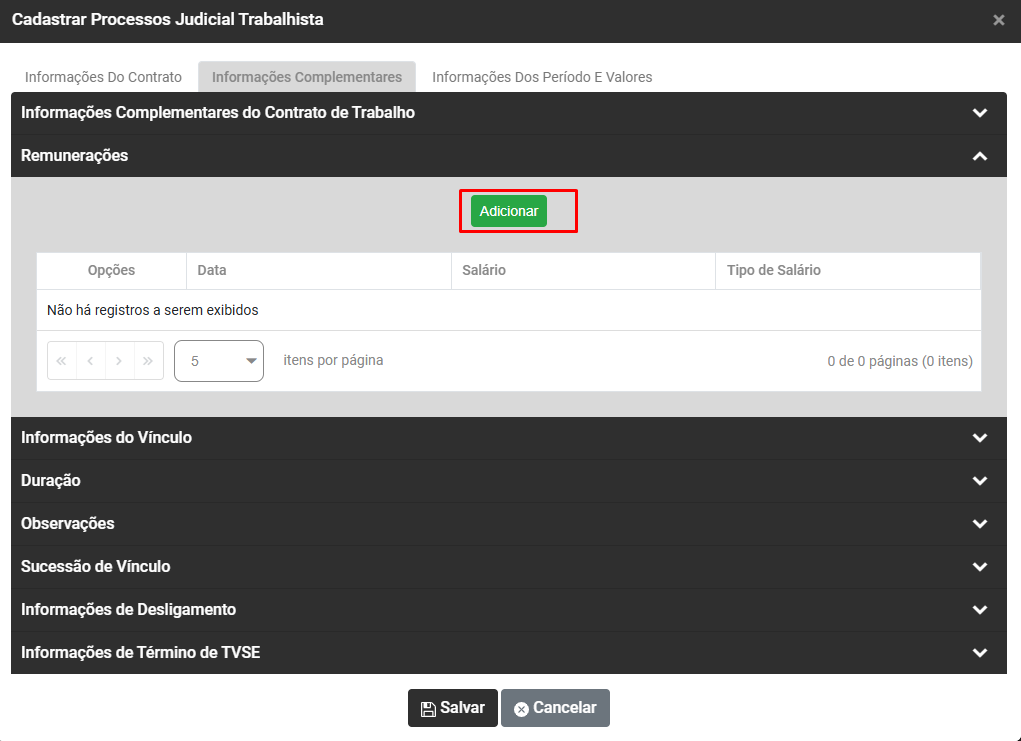Open the items per page dropdown
Viewport: 1021px width, 741px height.
click(x=219, y=361)
